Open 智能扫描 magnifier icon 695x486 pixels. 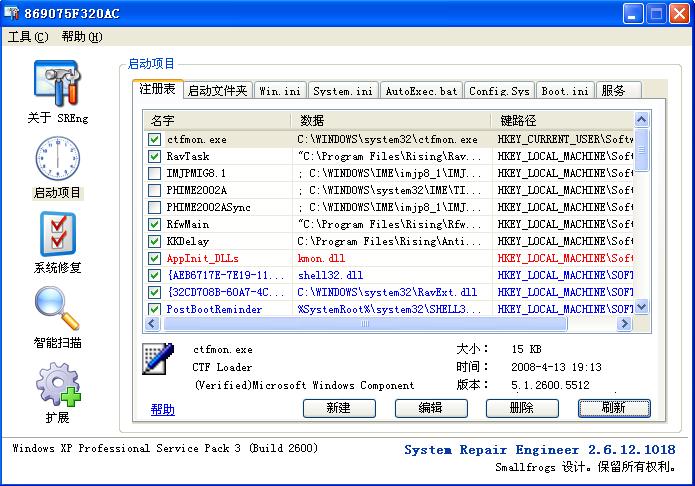[57, 308]
